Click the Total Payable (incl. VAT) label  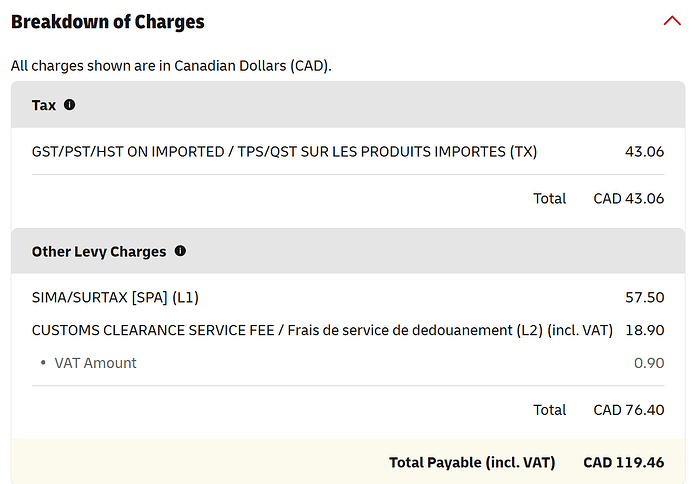coord(472,462)
